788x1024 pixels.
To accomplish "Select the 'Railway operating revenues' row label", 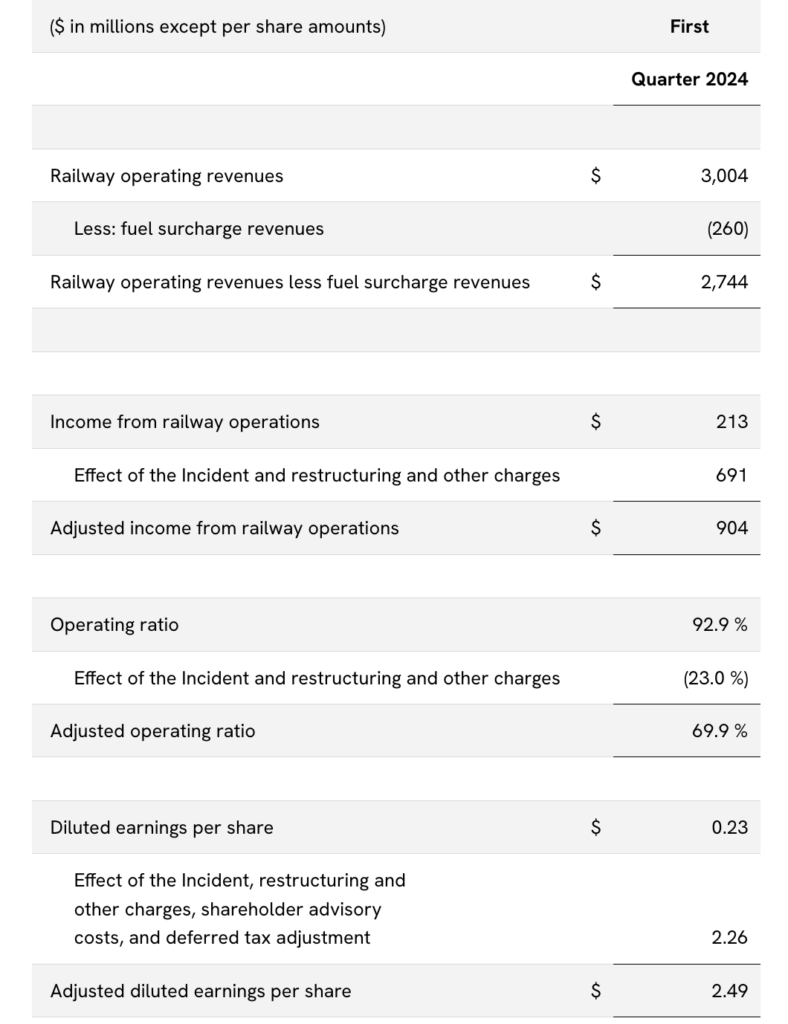I will tap(167, 176).
